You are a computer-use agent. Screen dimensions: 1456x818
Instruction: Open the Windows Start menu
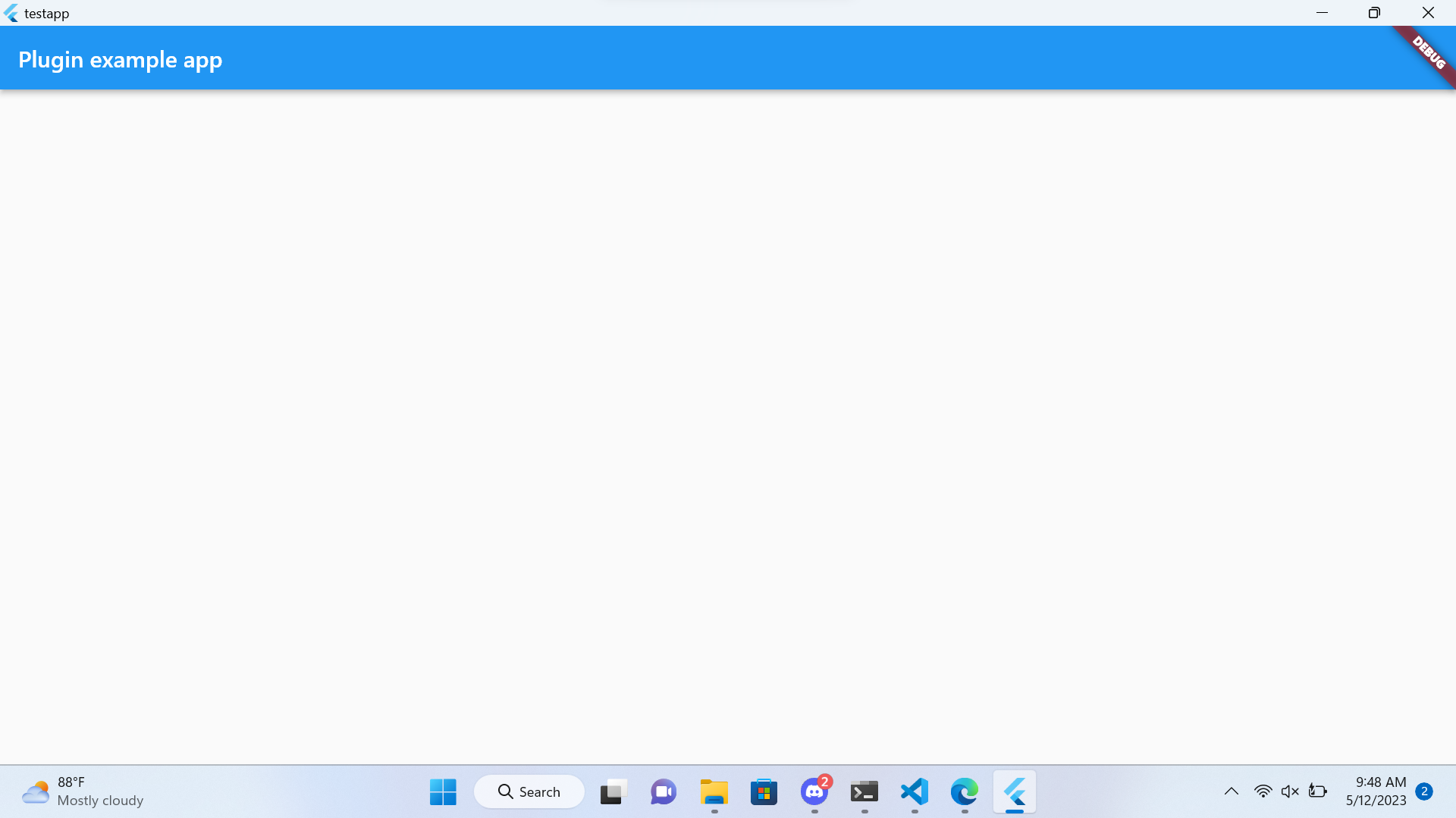[x=442, y=791]
